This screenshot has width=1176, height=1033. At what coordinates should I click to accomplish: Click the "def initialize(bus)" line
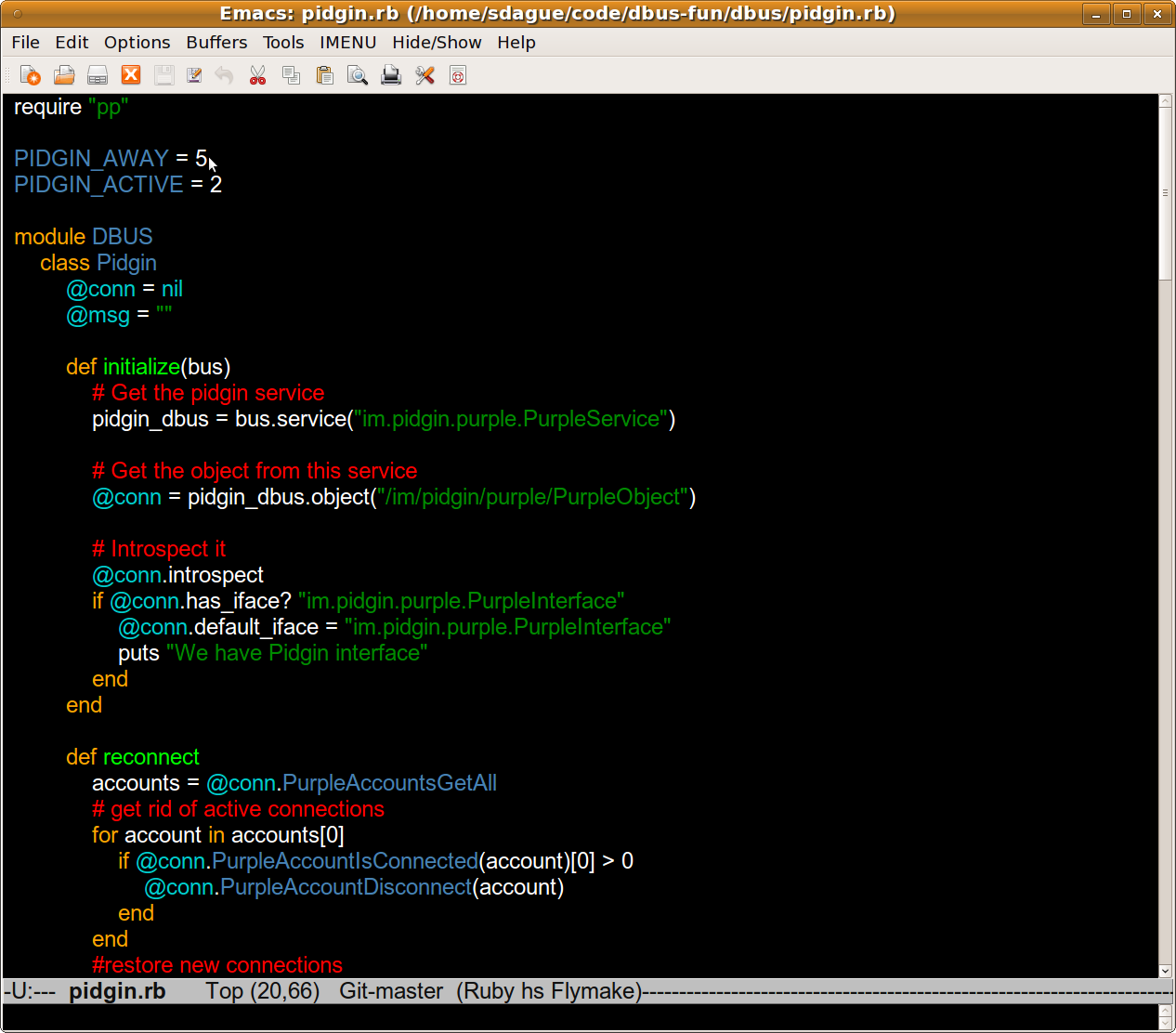148,367
